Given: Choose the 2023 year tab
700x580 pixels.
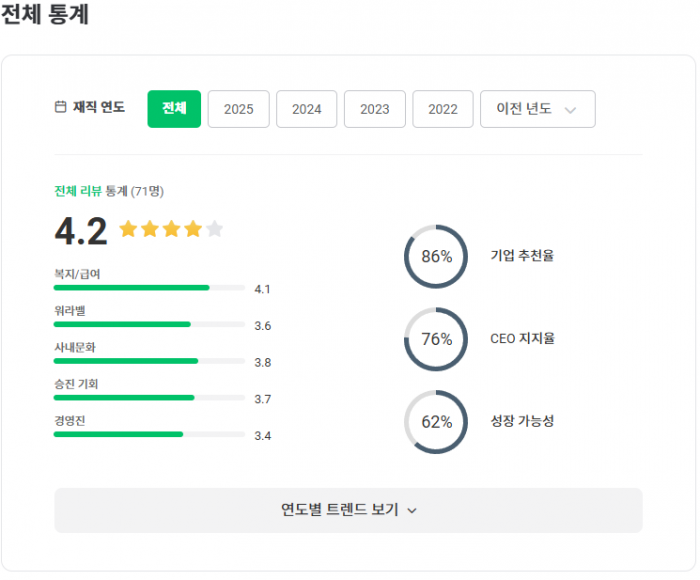Looking at the screenshot, I should 374,109.
